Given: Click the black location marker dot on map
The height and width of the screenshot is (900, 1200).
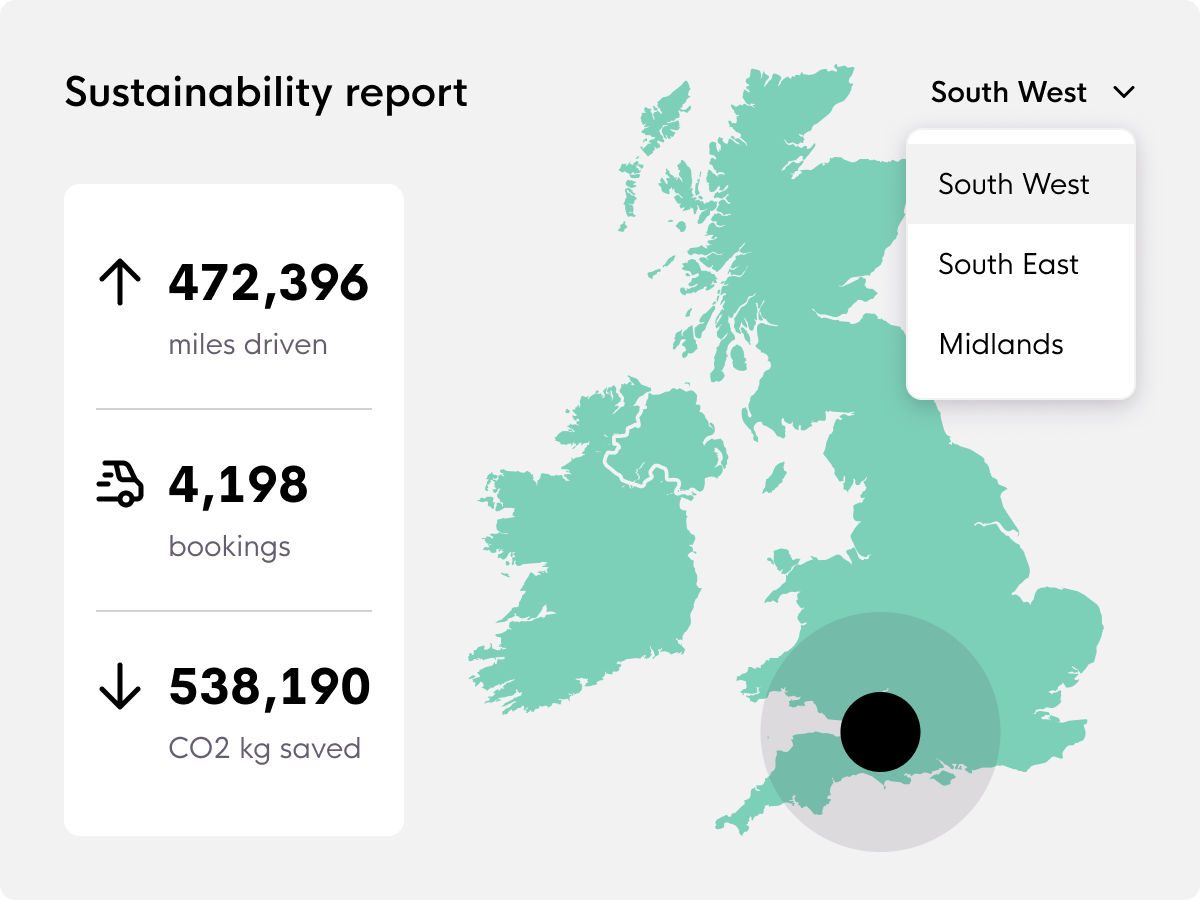Looking at the screenshot, I should 880,731.
